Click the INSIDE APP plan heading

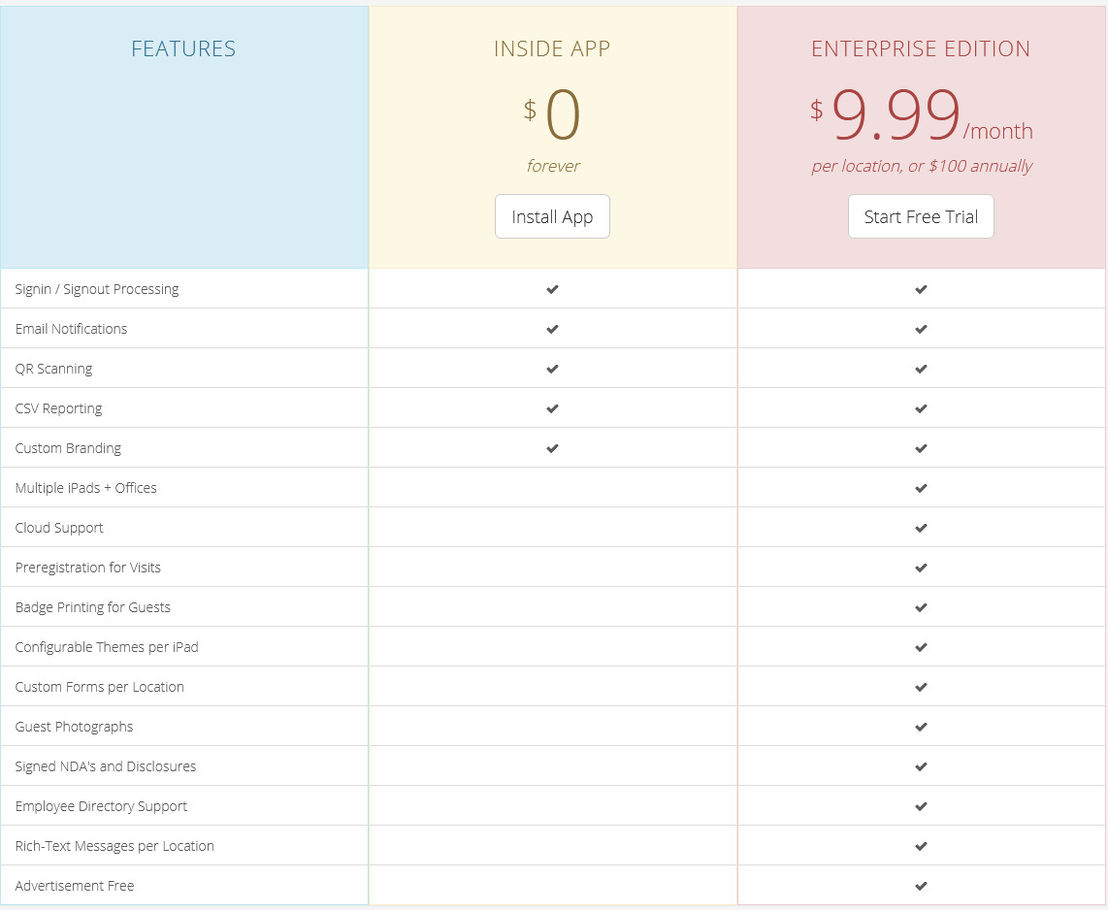552,49
